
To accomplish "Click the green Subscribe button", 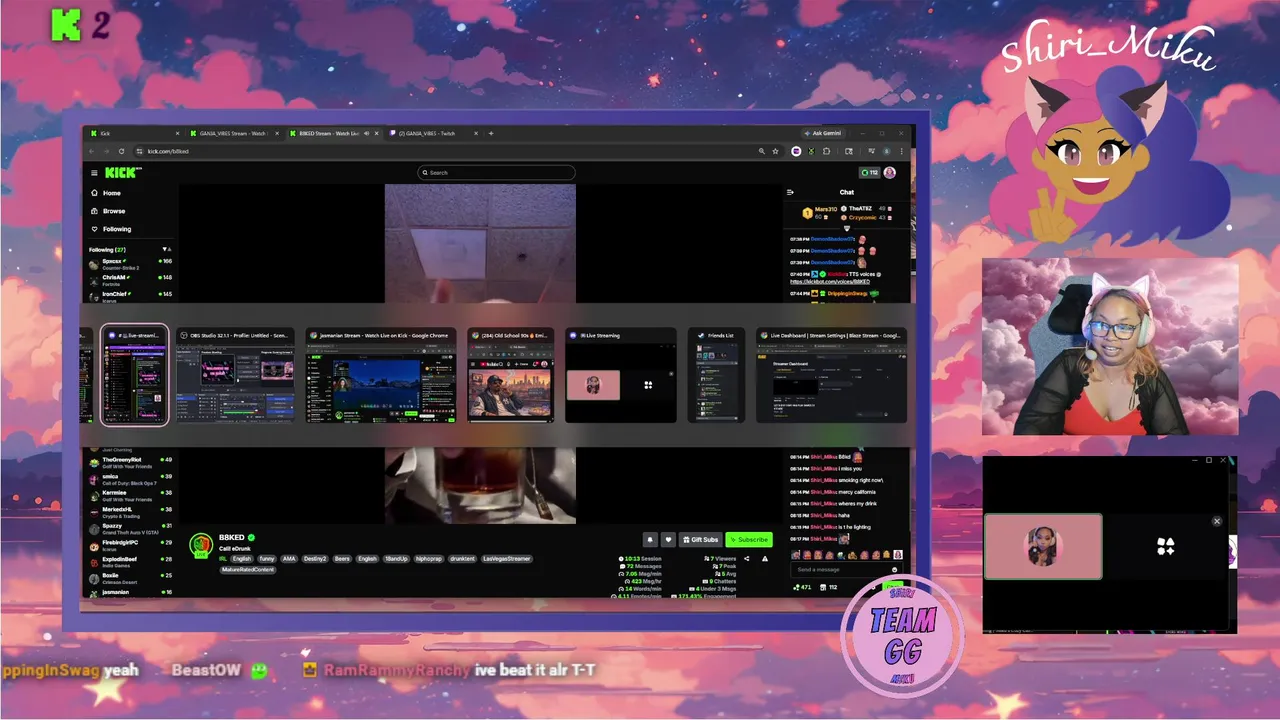I will pos(749,539).
